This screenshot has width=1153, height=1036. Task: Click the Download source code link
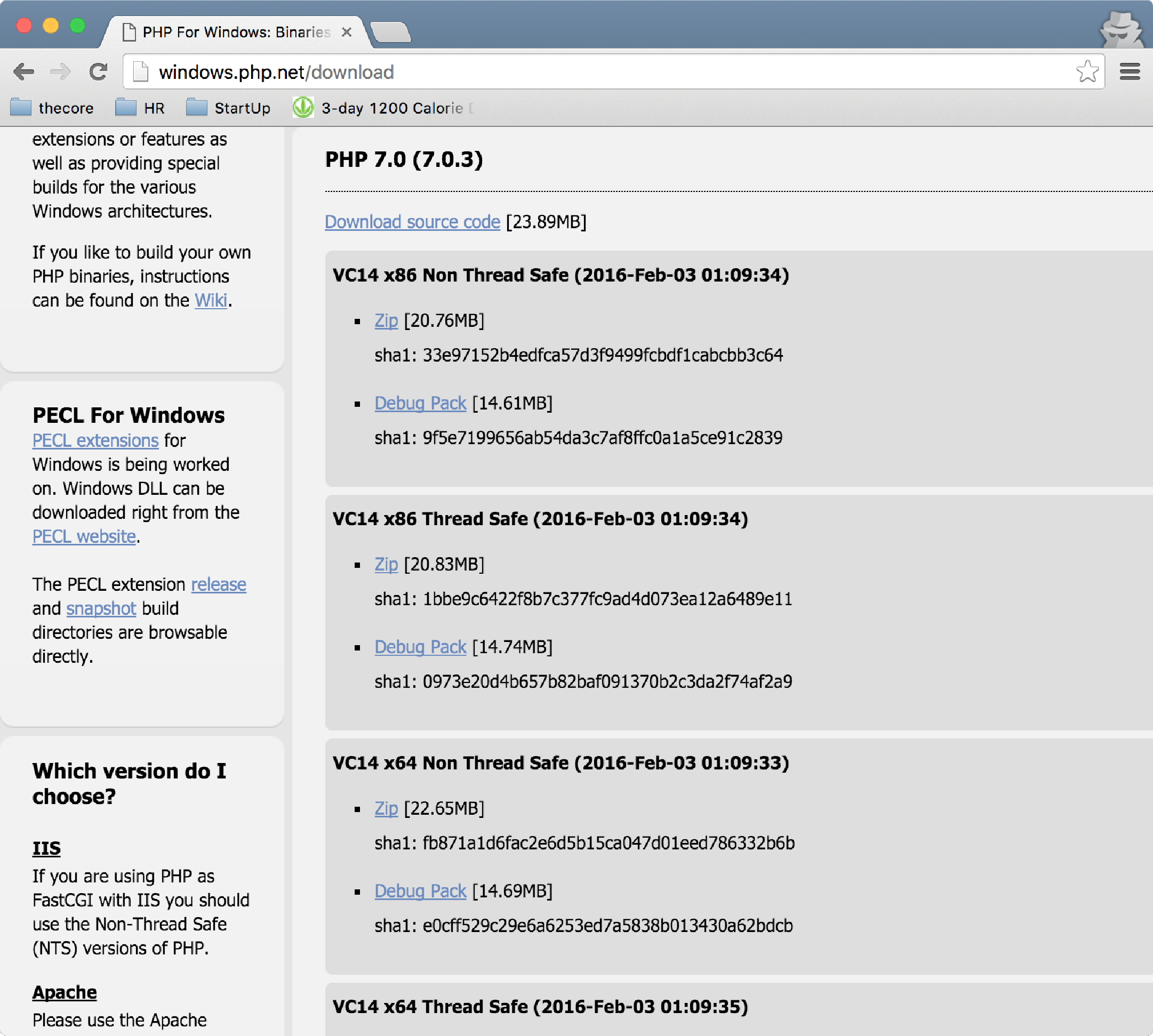412,221
